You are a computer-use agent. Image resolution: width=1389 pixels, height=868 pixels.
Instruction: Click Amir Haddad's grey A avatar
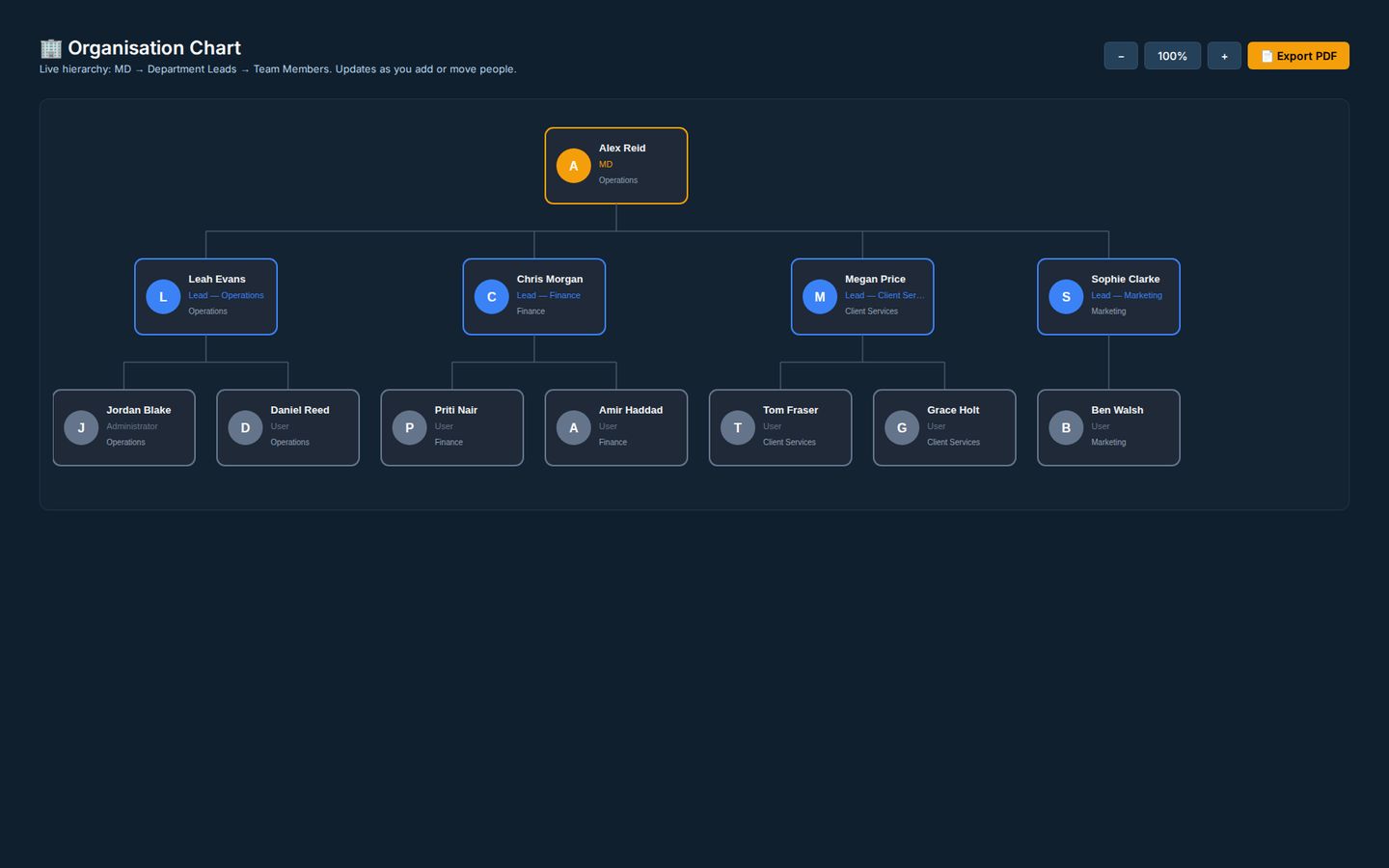click(x=573, y=428)
